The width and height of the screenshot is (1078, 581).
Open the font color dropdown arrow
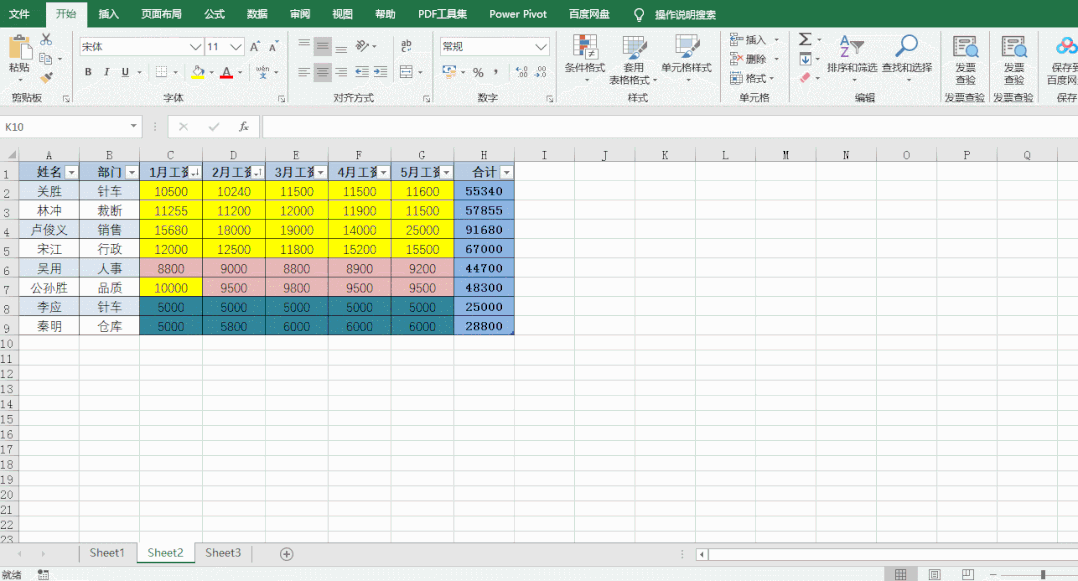(240, 72)
